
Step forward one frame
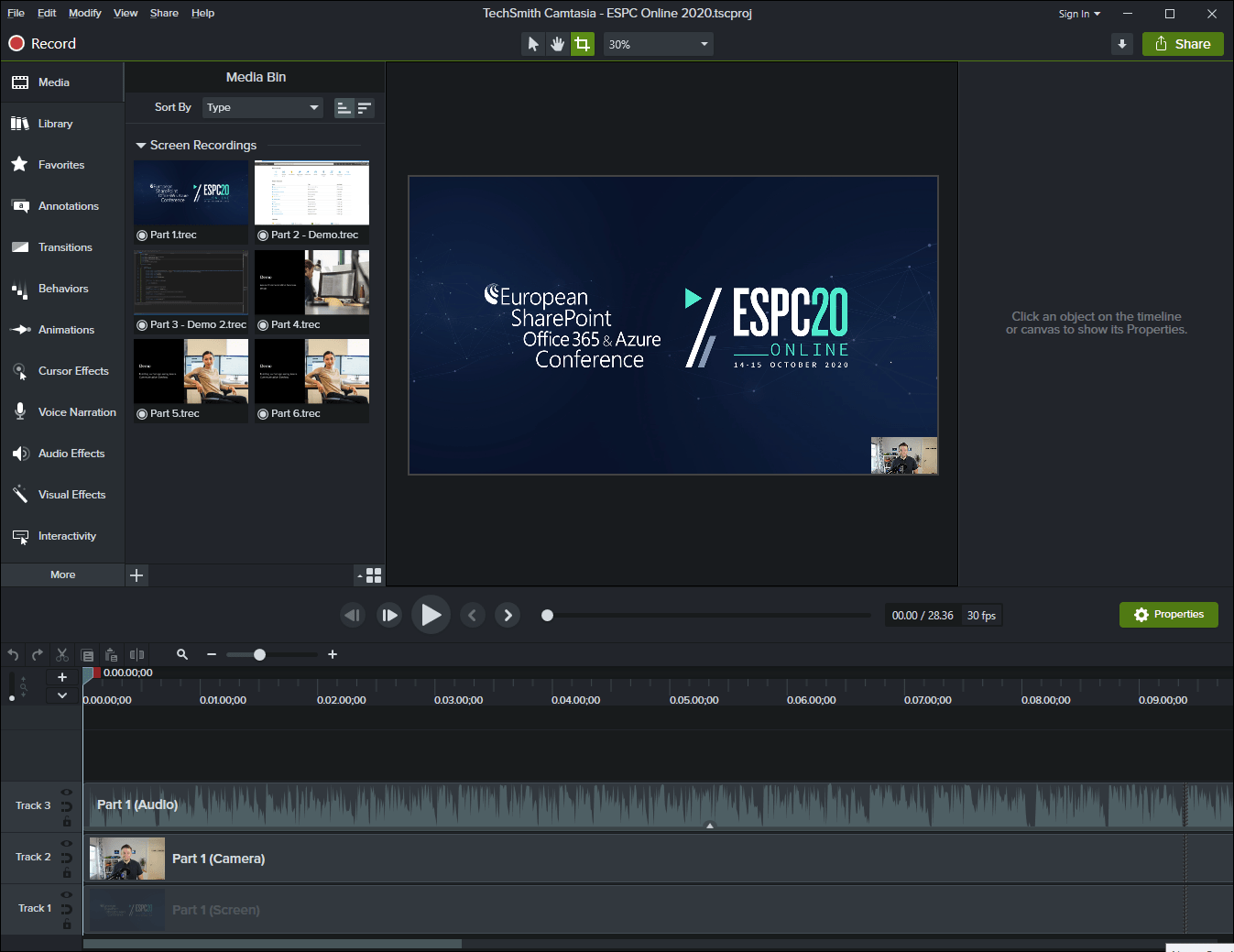389,615
